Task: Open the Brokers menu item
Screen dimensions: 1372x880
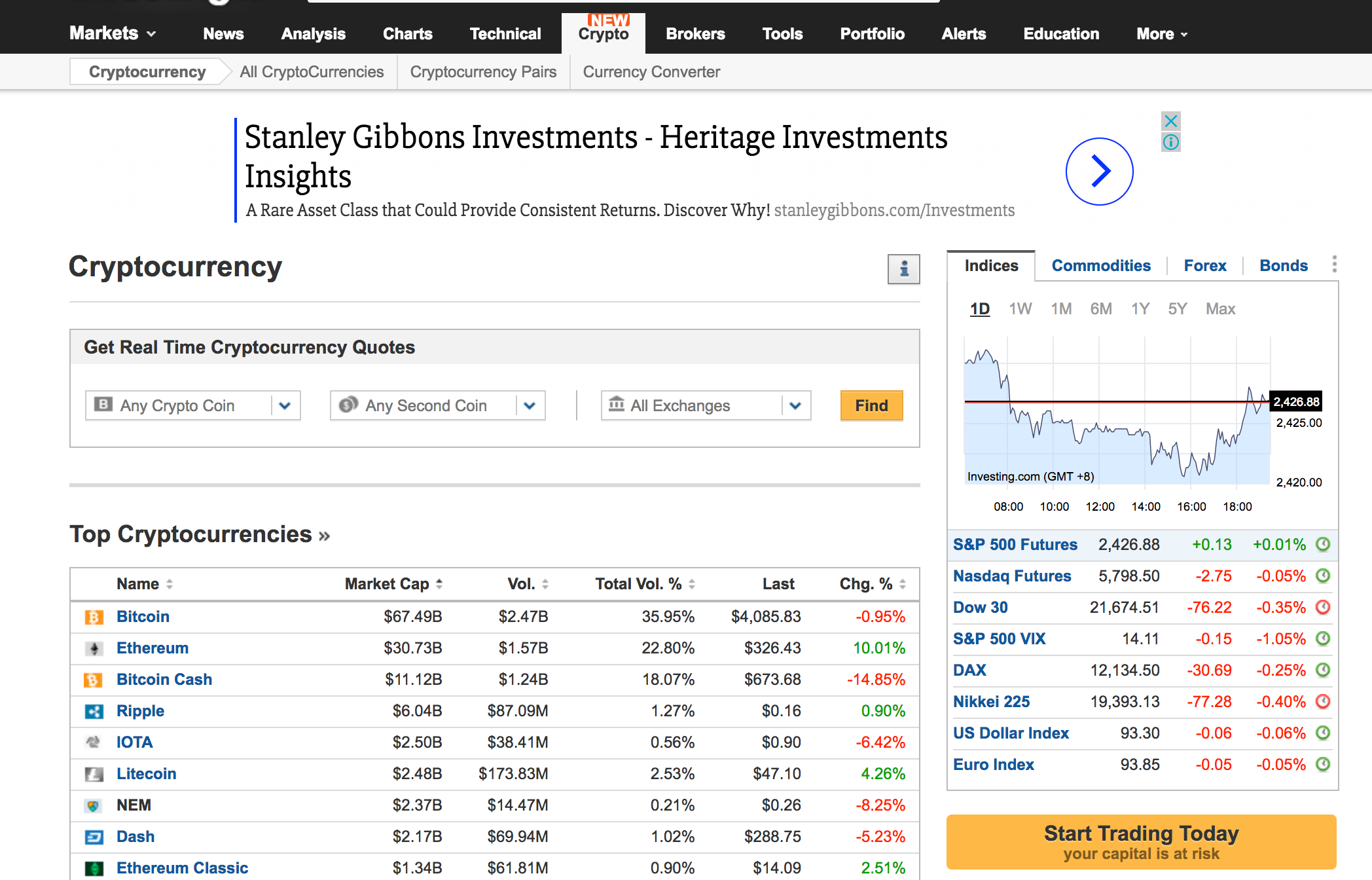Action: (x=695, y=33)
